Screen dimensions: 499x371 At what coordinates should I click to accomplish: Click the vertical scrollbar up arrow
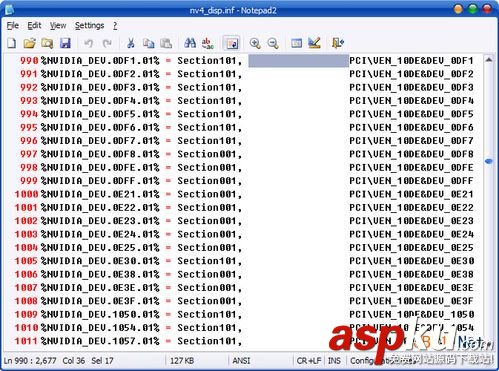pos(489,60)
